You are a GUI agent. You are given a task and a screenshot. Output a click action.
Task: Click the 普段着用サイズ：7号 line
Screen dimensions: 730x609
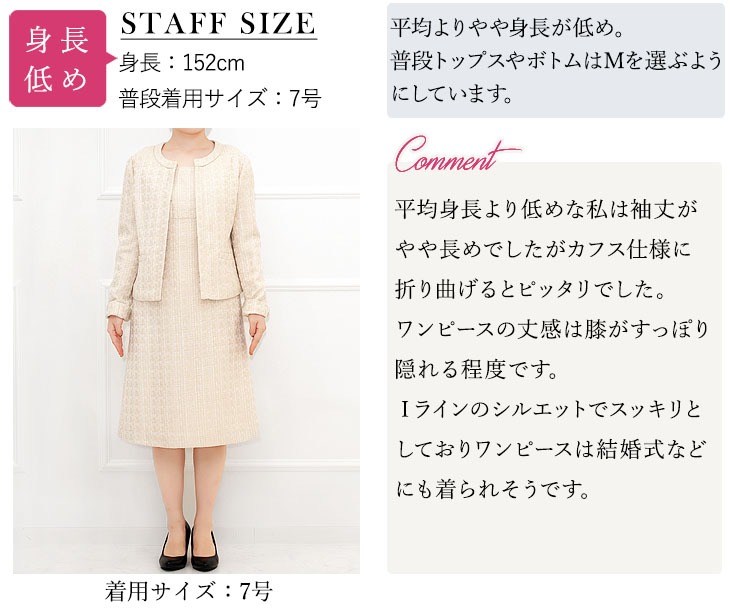pos(220,98)
